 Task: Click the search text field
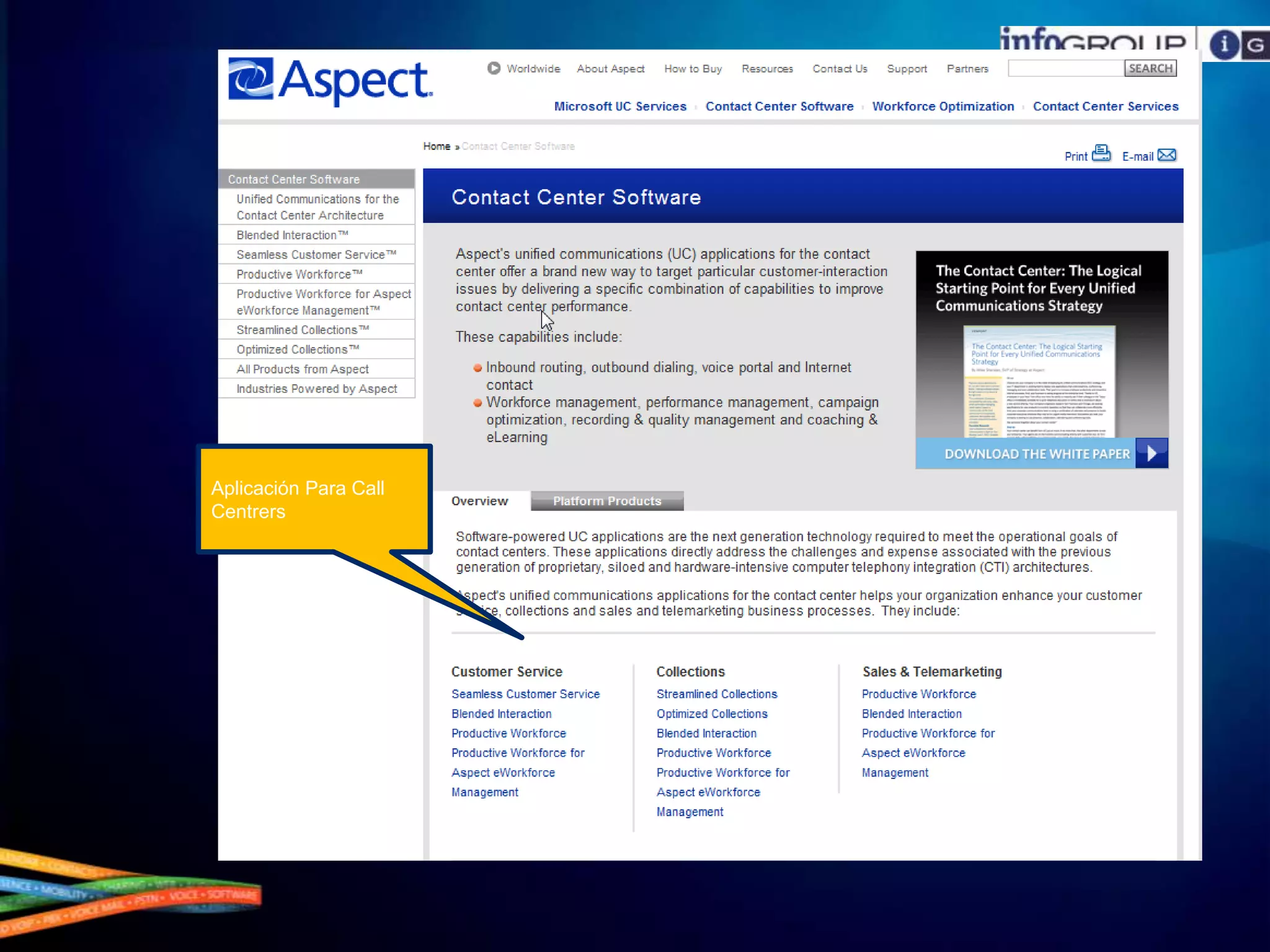pos(1066,68)
